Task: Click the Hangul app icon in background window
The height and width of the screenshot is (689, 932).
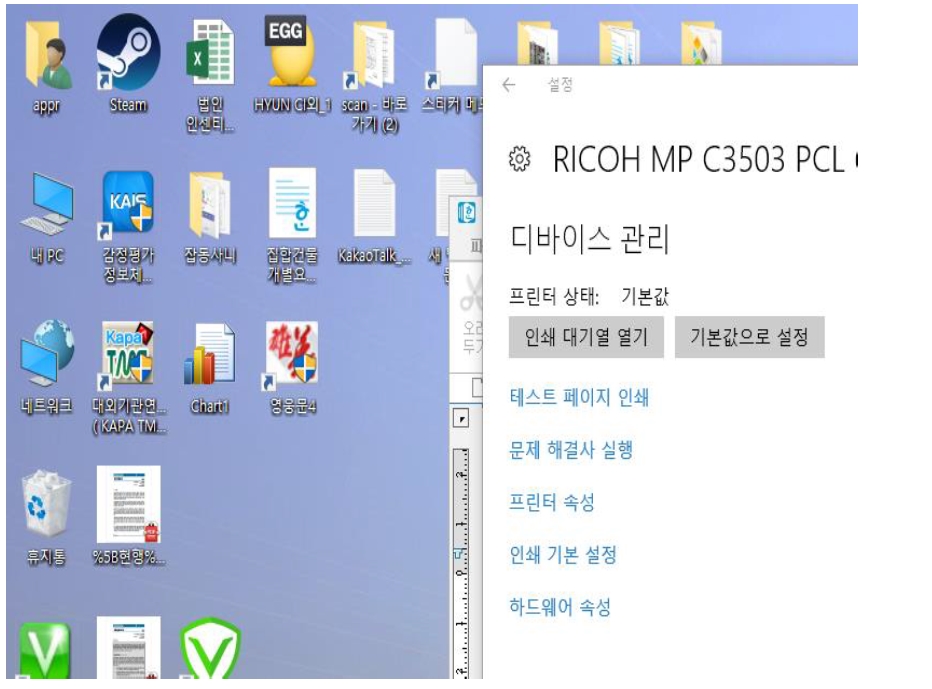Action: pos(467,212)
